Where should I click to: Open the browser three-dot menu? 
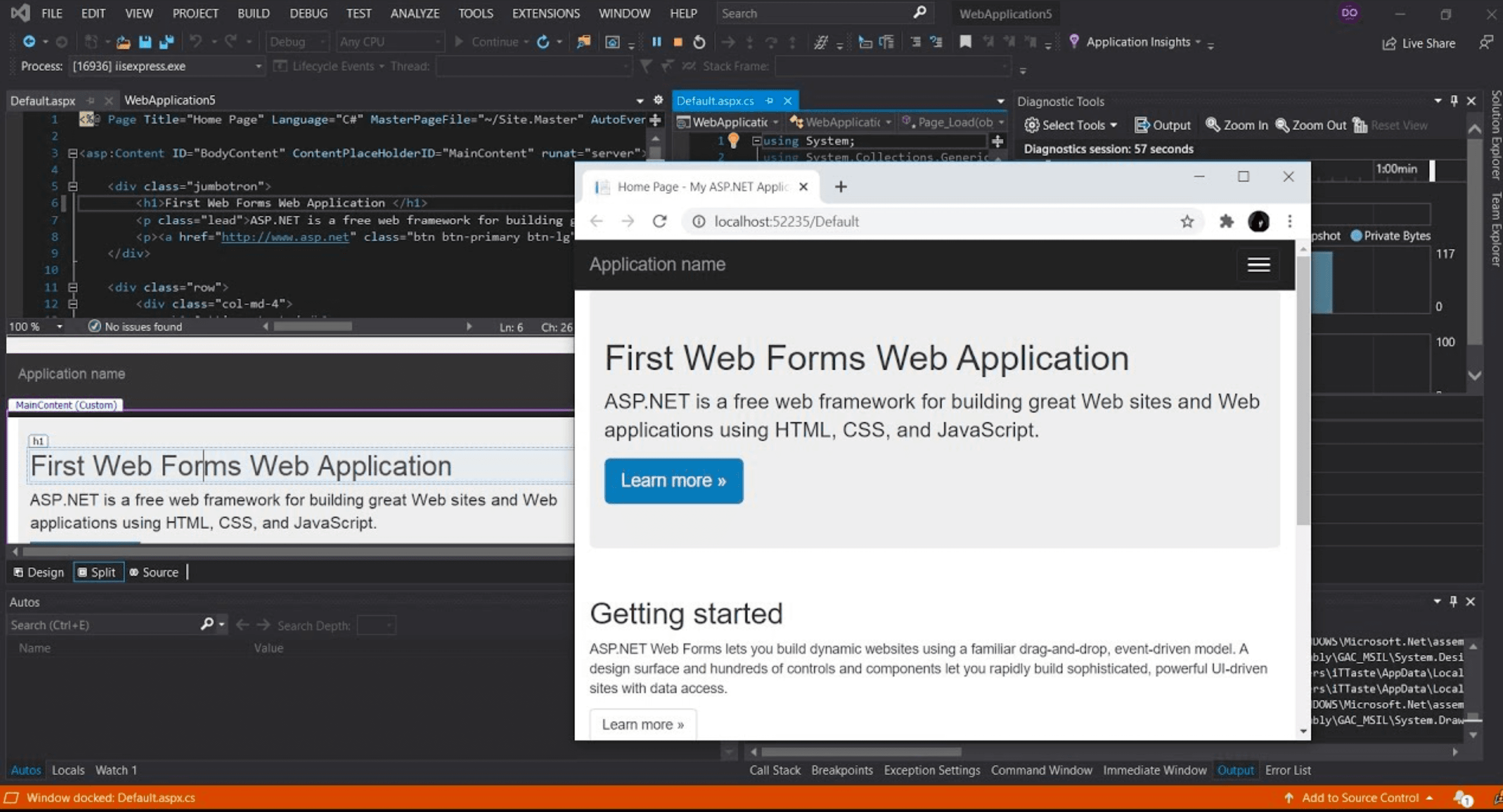pos(1290,221)
